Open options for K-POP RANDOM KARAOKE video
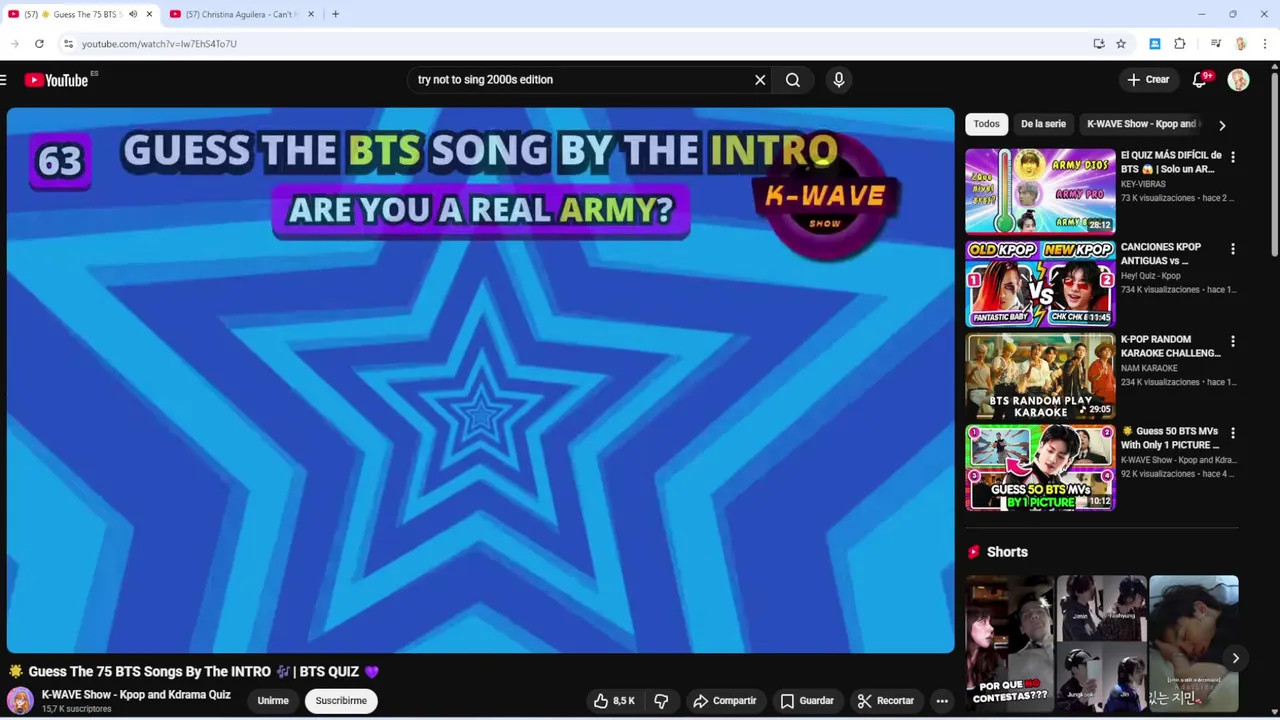1280x720 pixels. click(1232, 341)
